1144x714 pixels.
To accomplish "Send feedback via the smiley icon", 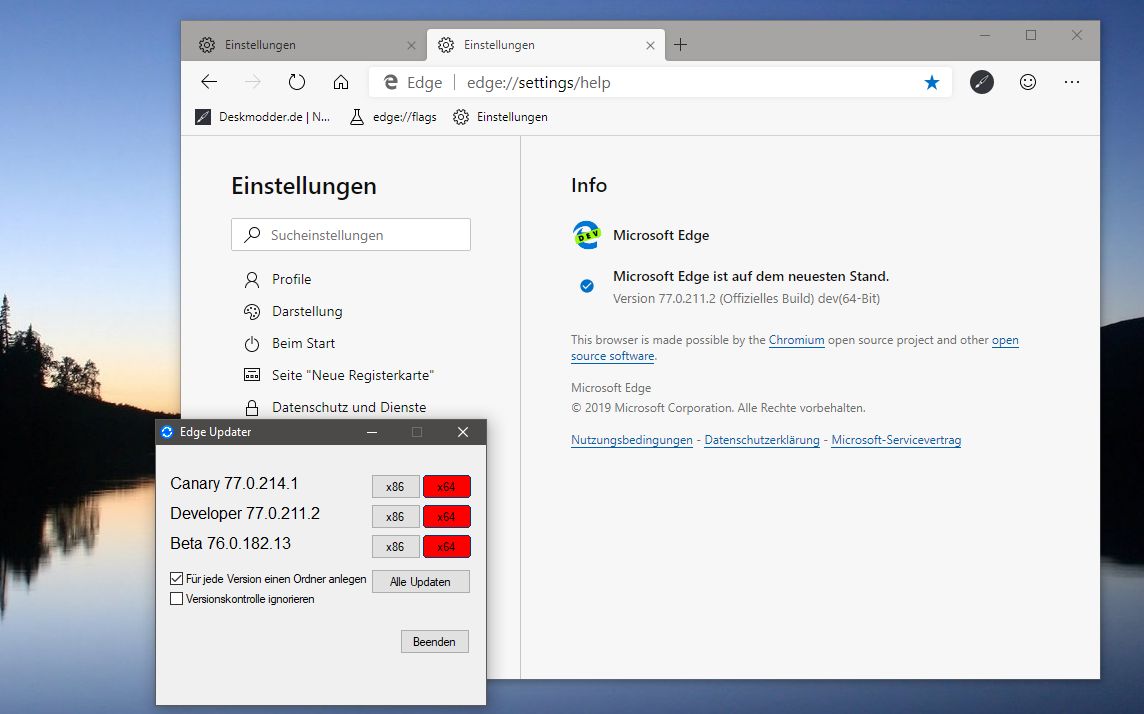I will (x=1027, y=82).
